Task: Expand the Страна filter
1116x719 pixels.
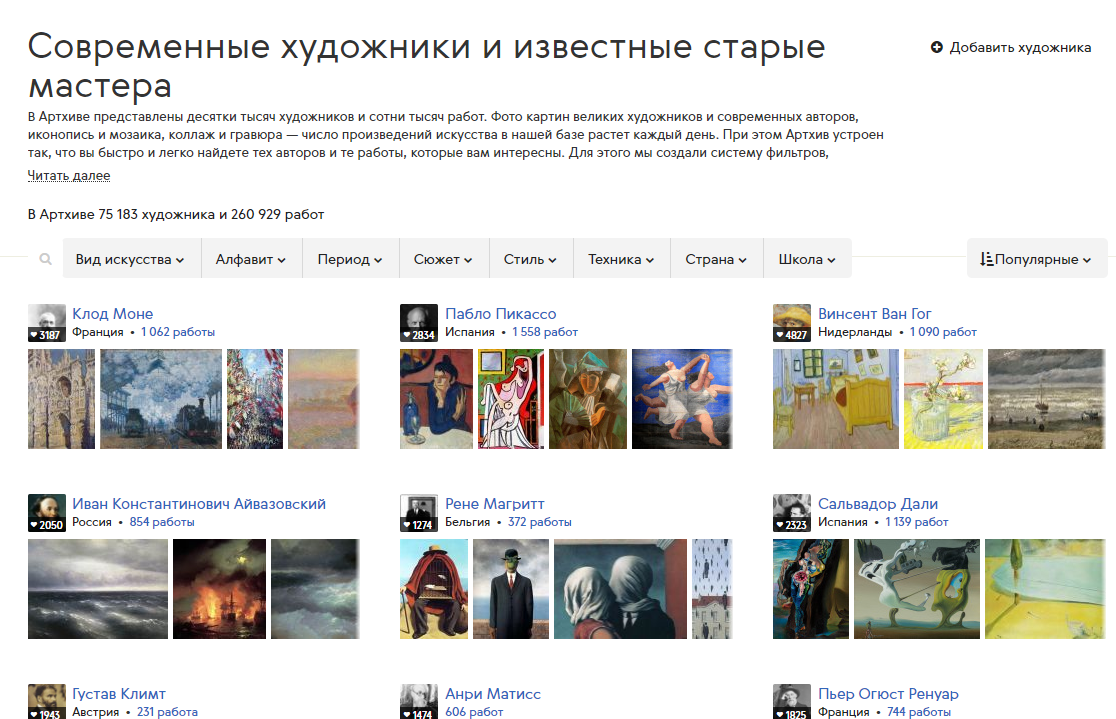Action: [716, 259]
